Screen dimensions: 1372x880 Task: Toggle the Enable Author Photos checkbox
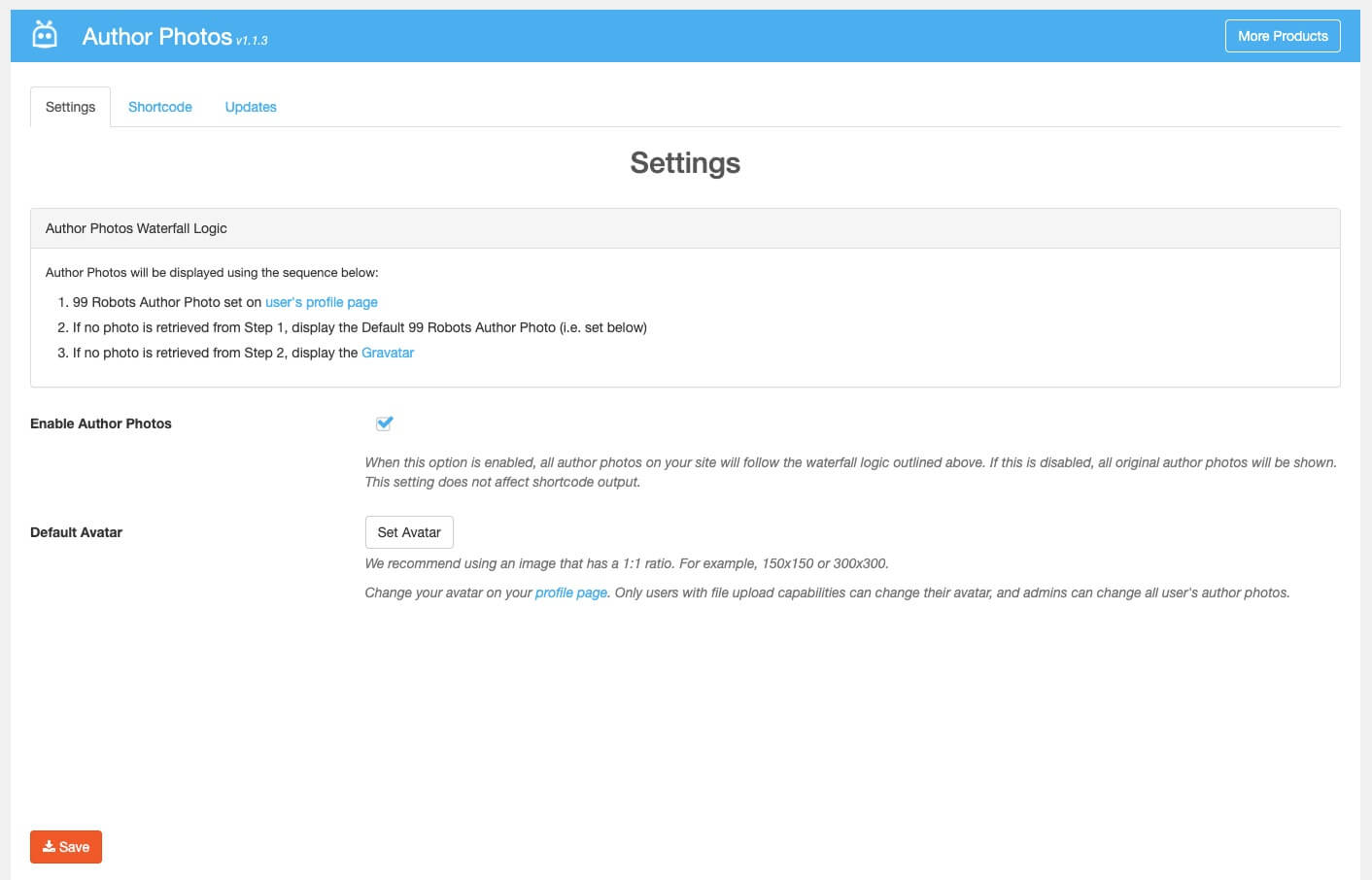[384, 423]
